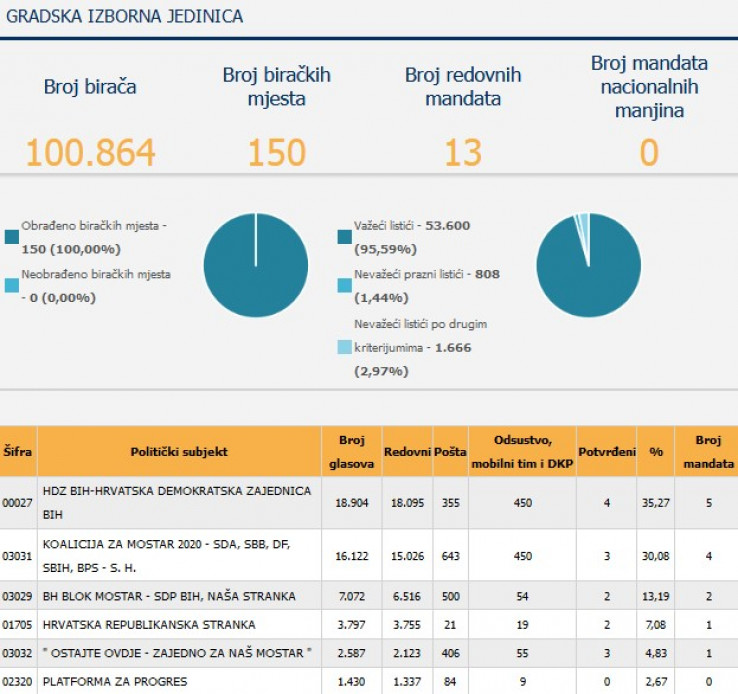738x694 pixels.
Task: Click the Gradska Izborna Jedinica heading
Action: tap(125, 17)
